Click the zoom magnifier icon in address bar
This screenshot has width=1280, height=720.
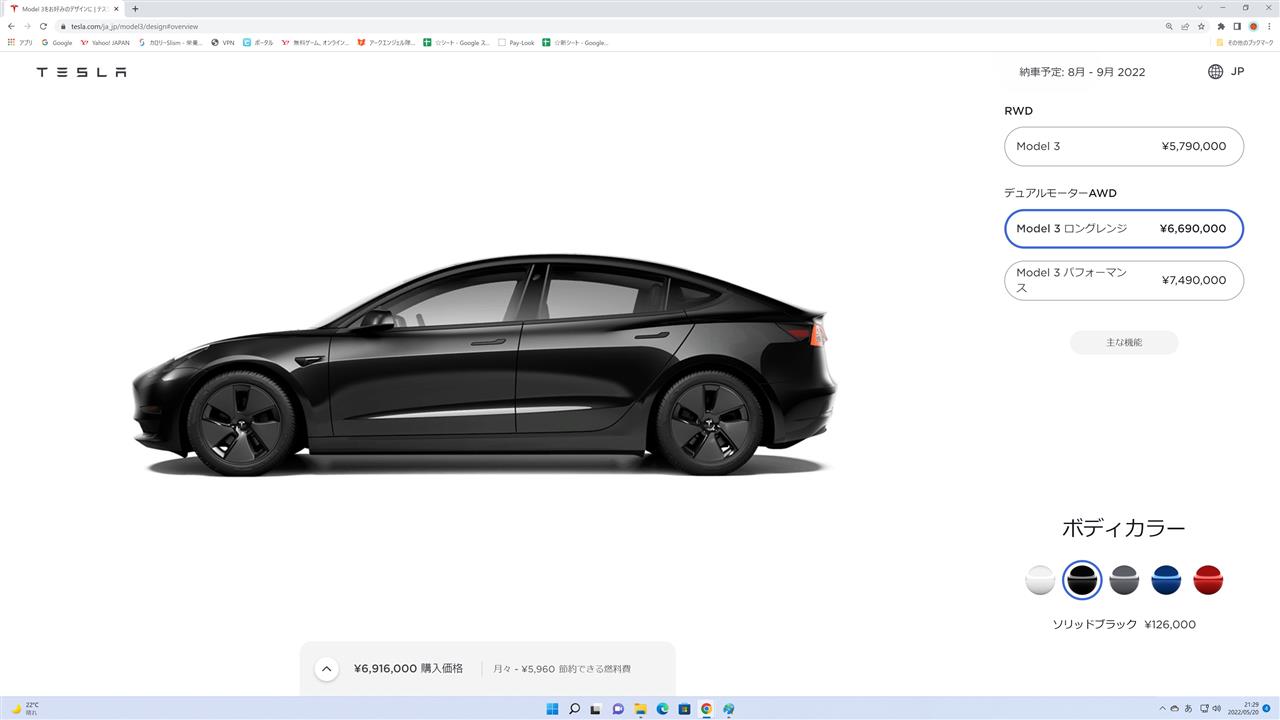click(x=1169, y=26)
